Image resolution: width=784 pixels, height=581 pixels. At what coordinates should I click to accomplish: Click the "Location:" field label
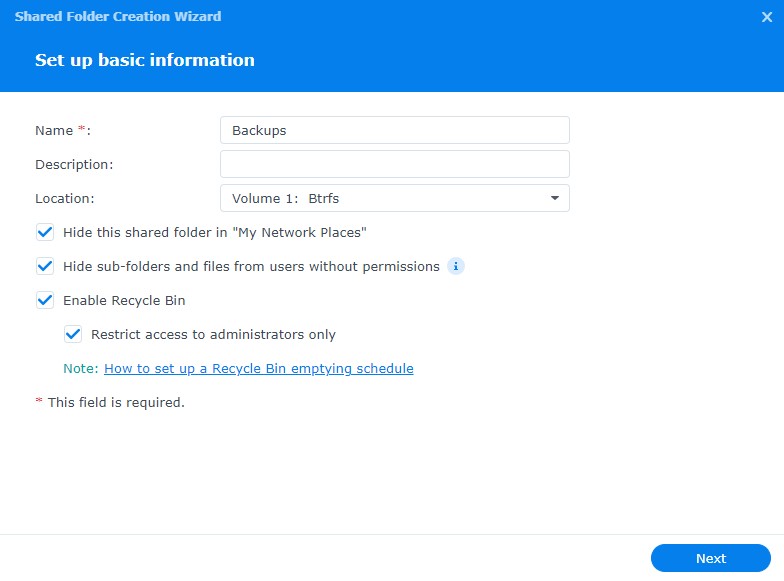[x=65, y=198]
